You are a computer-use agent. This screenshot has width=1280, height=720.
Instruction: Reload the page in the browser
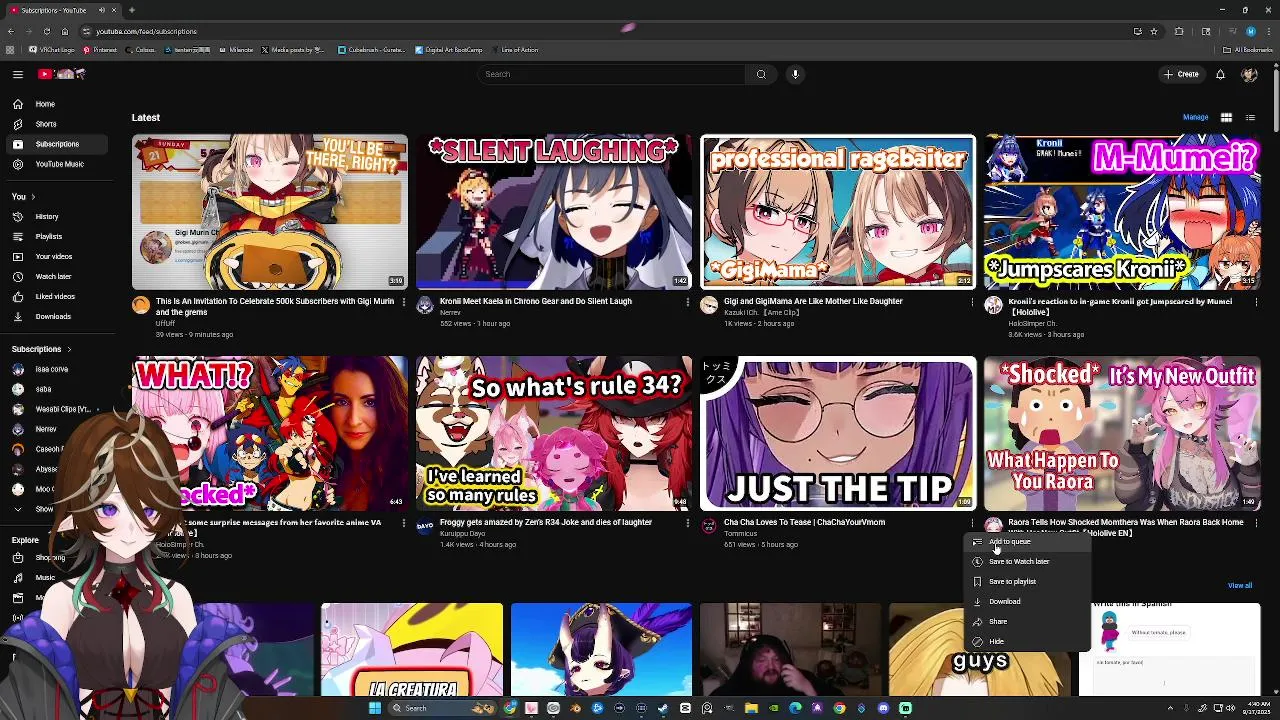pos(46,31)
